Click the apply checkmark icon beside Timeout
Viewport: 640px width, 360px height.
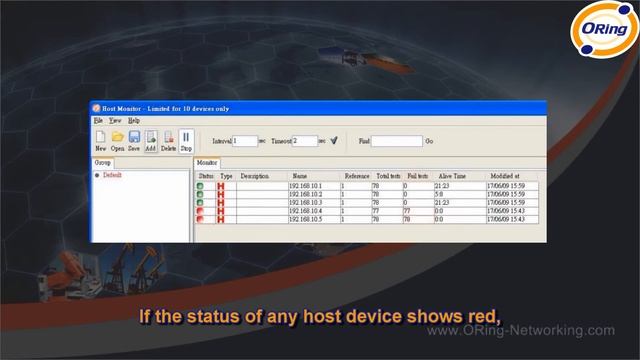(334, 140)
